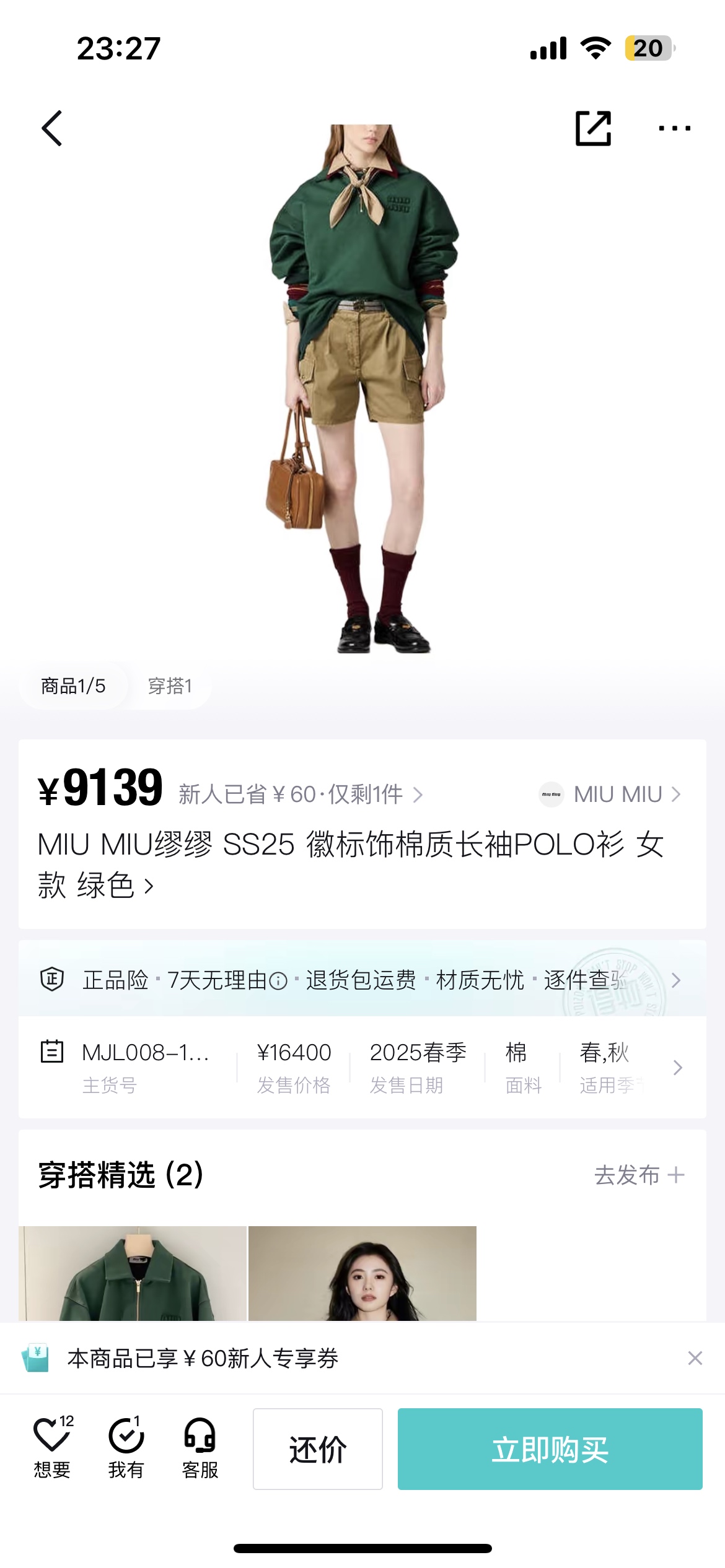Tap the shield 正品险 guarantee icon
This screenshot has width=725, height=1568.
[x=52, y=979]
